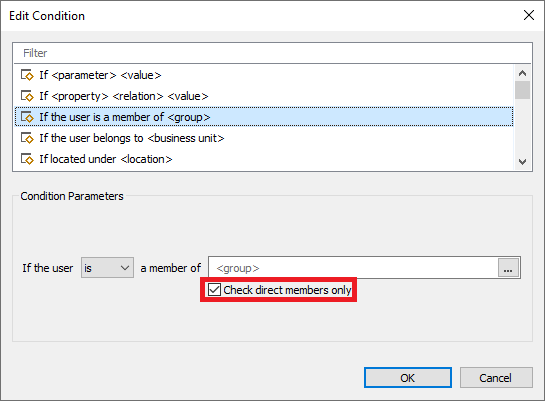This screenshot has height=401, width=545.
Task: Expand the 'is' relation dropdown
Action: 107,268
